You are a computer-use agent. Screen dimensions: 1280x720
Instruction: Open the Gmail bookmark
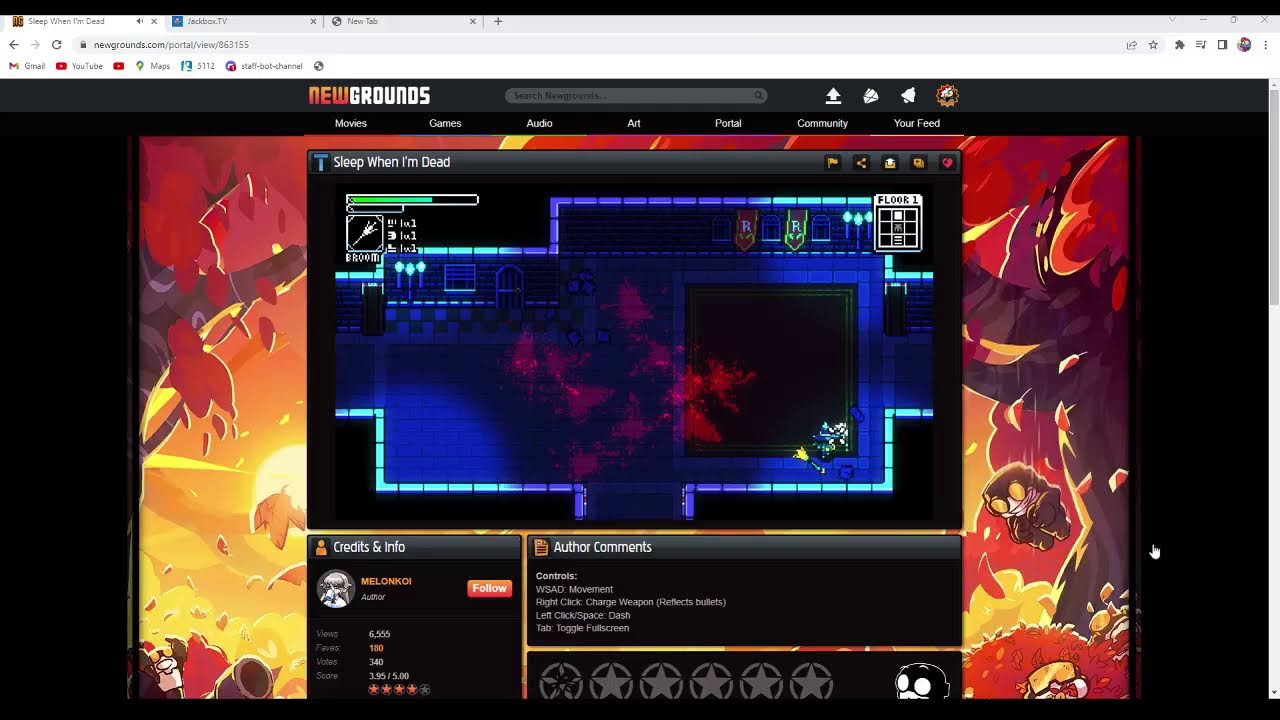[27, 66]
